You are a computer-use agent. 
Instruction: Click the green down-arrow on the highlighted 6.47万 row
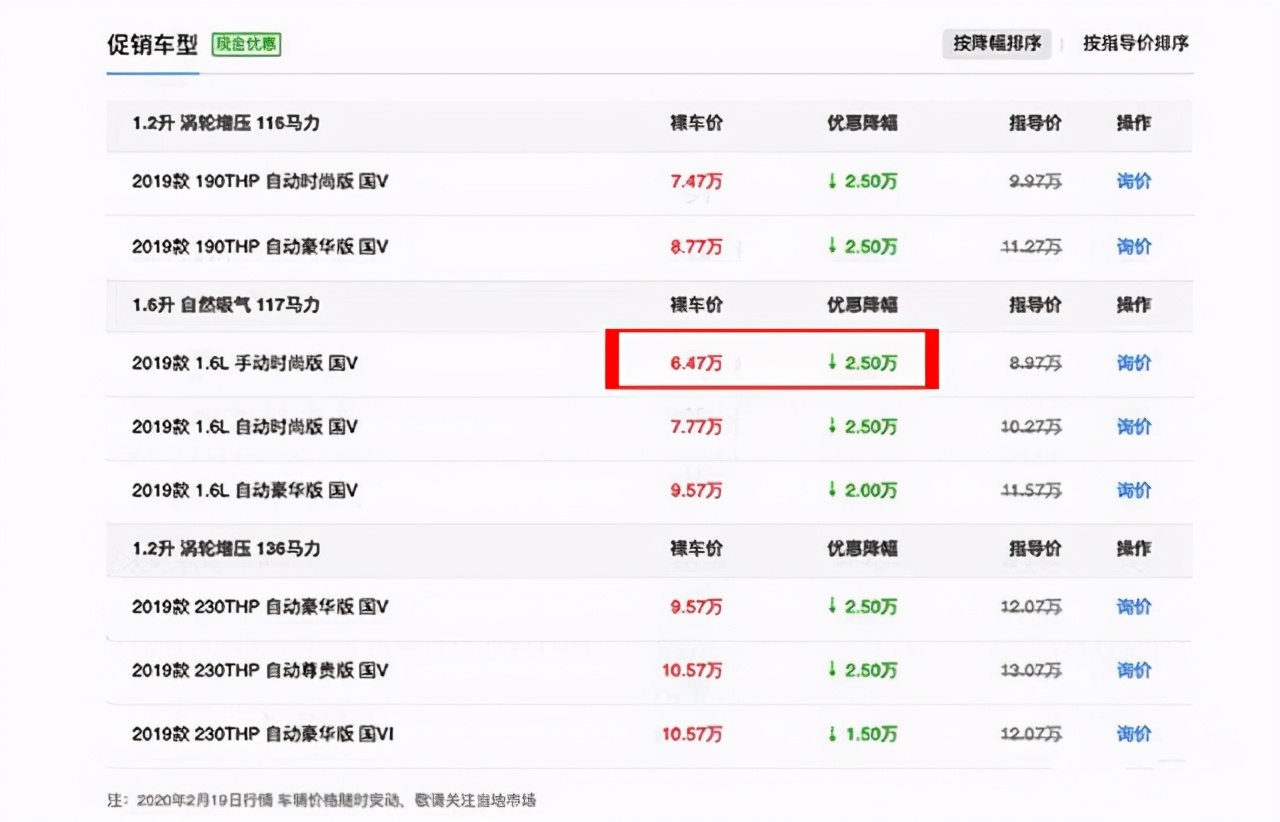832,363
